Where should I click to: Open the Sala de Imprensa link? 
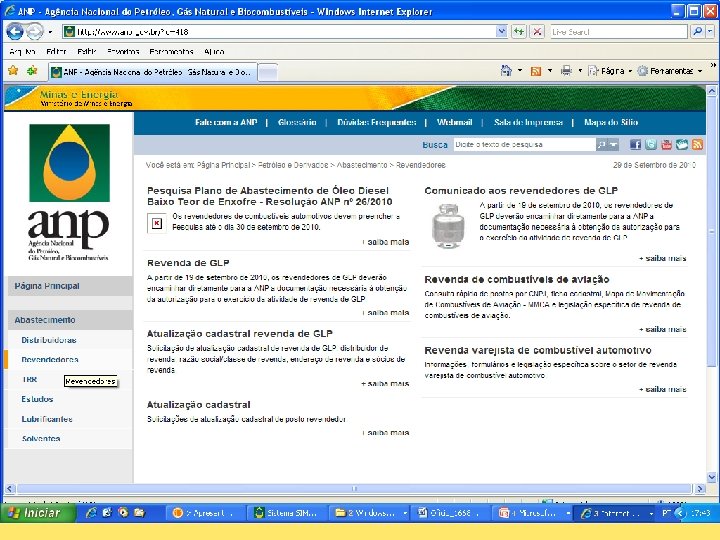click(x=529, y=122)
